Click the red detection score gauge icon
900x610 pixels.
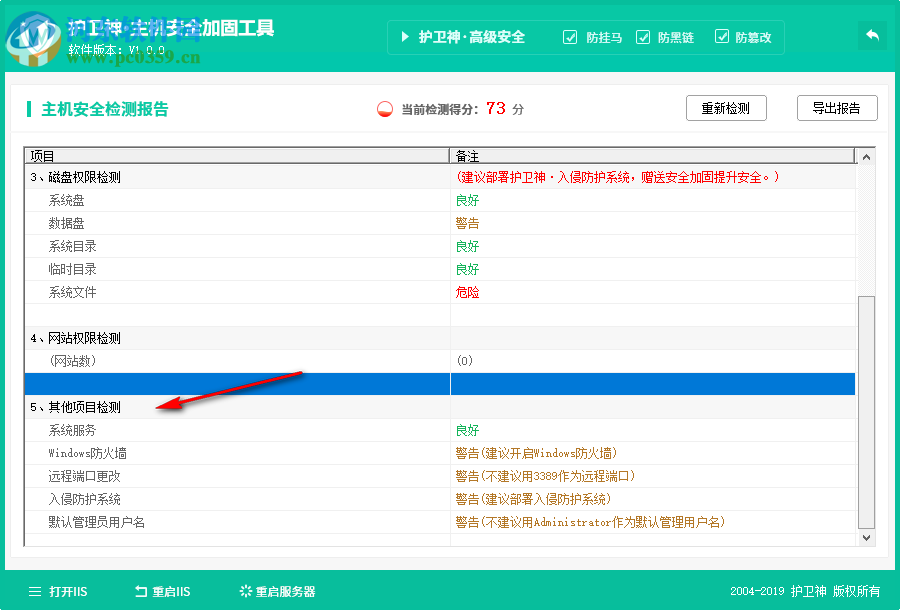(x=383, y=108)
